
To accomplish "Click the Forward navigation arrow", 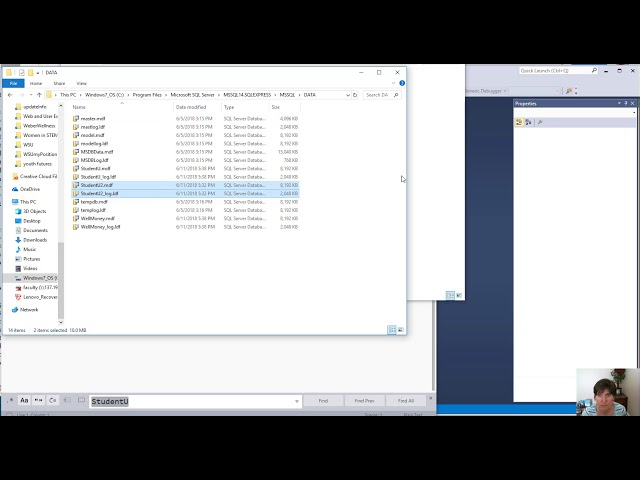I will point(22,95).
